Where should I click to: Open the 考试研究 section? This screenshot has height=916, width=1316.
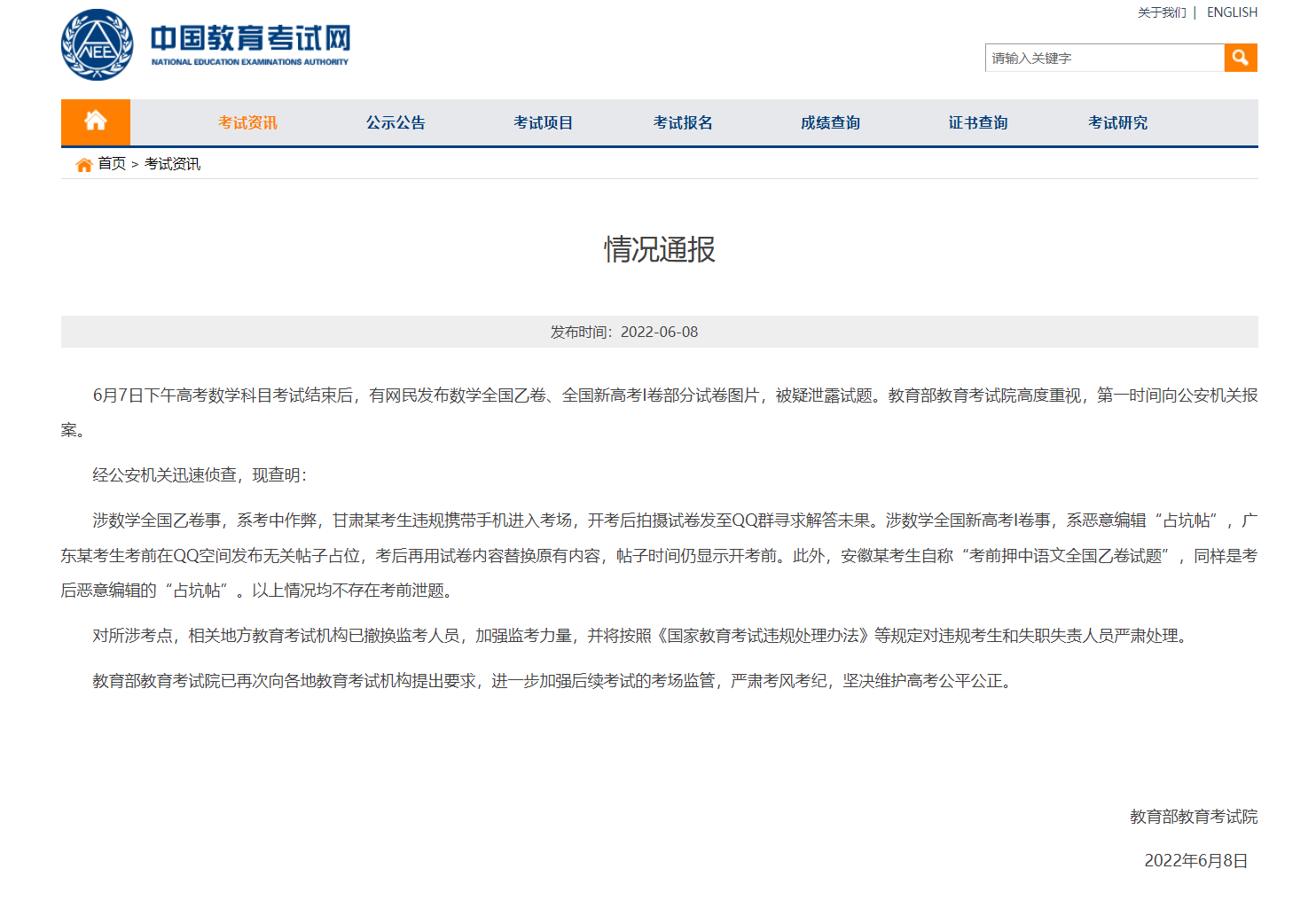coord(1117,122)
